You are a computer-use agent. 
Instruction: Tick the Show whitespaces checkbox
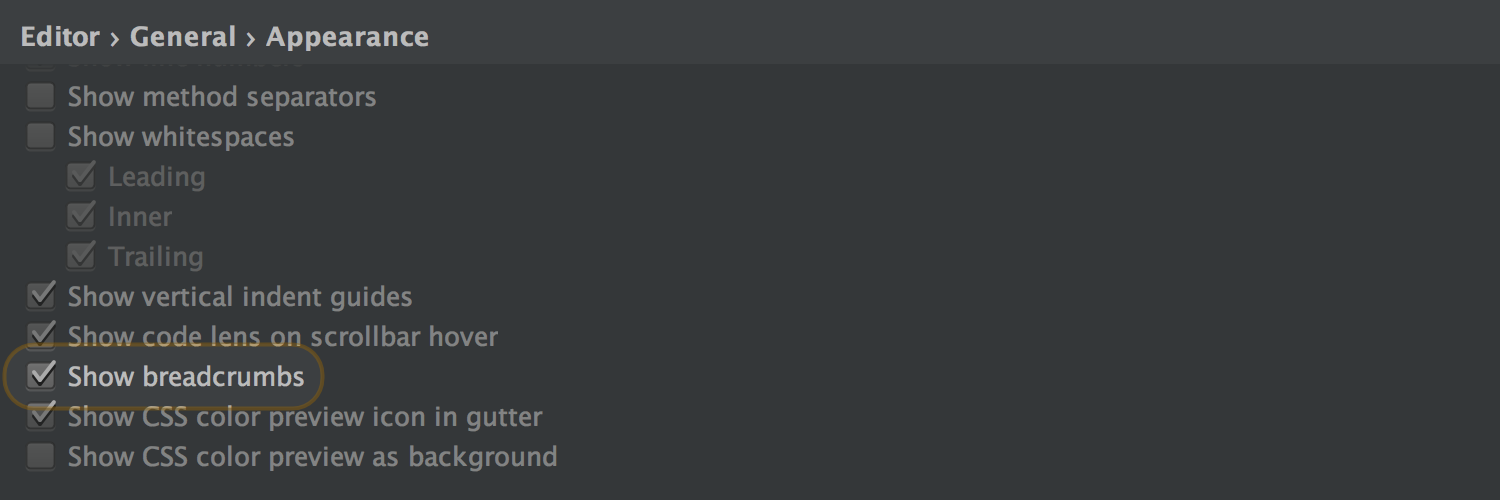point(40,137)
